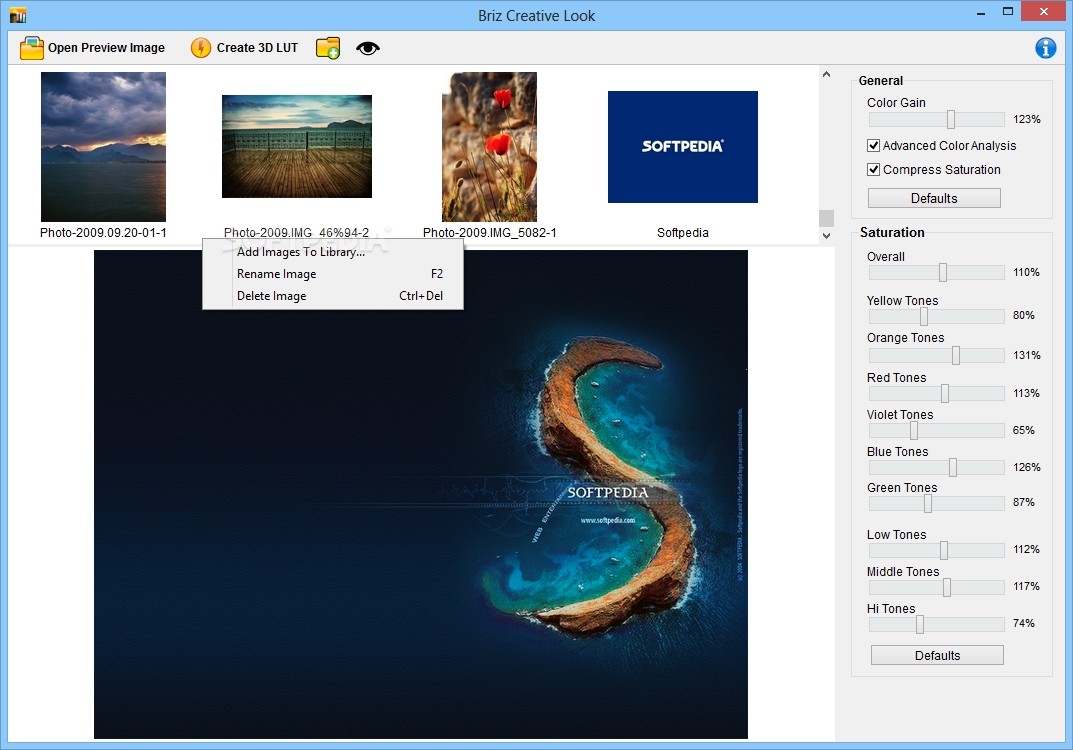
Task: Select the Photo-2009.09.20-01-1 stormy sky thumbnail
Action: coord(103,146)
